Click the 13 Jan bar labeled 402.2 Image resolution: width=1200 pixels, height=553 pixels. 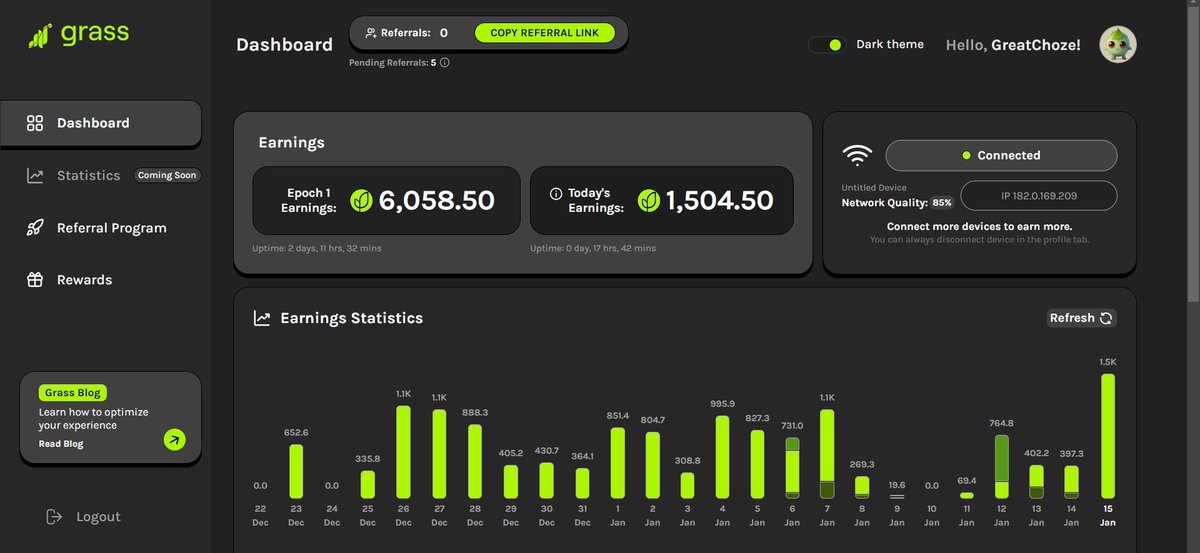pyautogui.click(x=1037, y=482)
